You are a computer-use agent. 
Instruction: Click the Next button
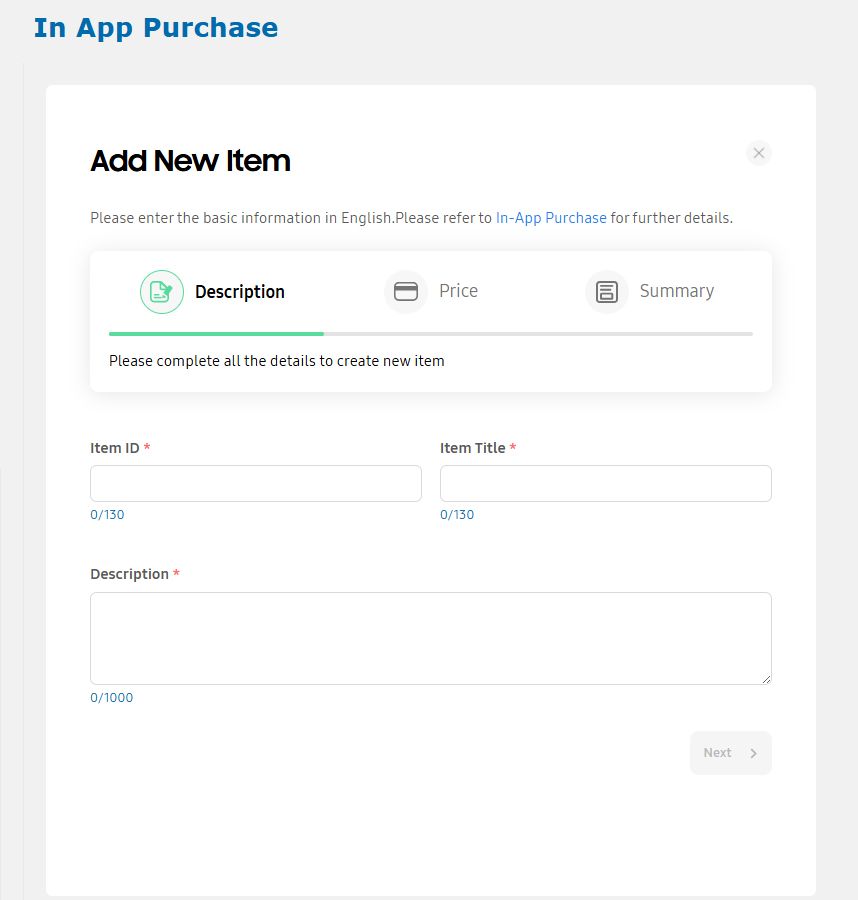coord(731,752)
